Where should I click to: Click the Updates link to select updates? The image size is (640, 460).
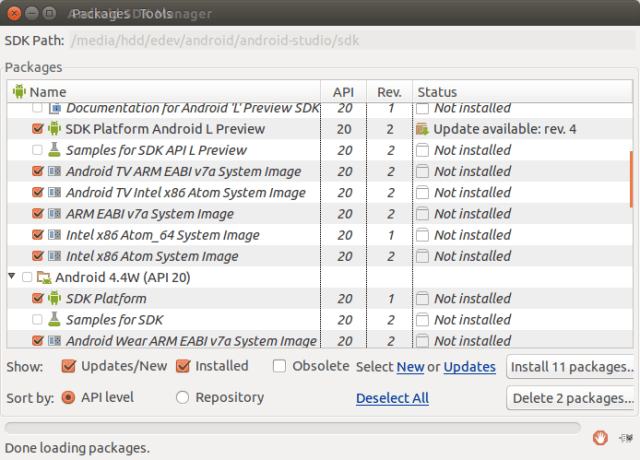[x=469, y=367]
